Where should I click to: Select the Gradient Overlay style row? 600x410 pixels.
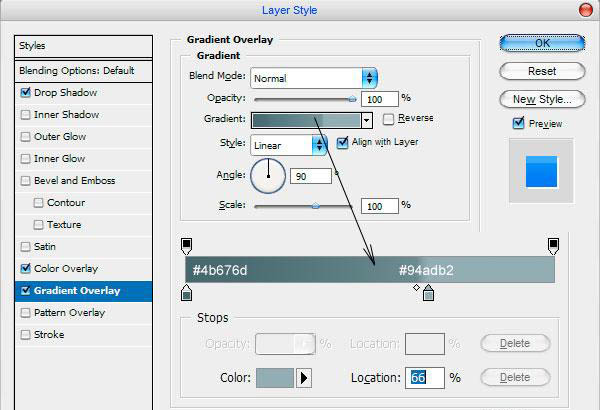tap(83, 291)
